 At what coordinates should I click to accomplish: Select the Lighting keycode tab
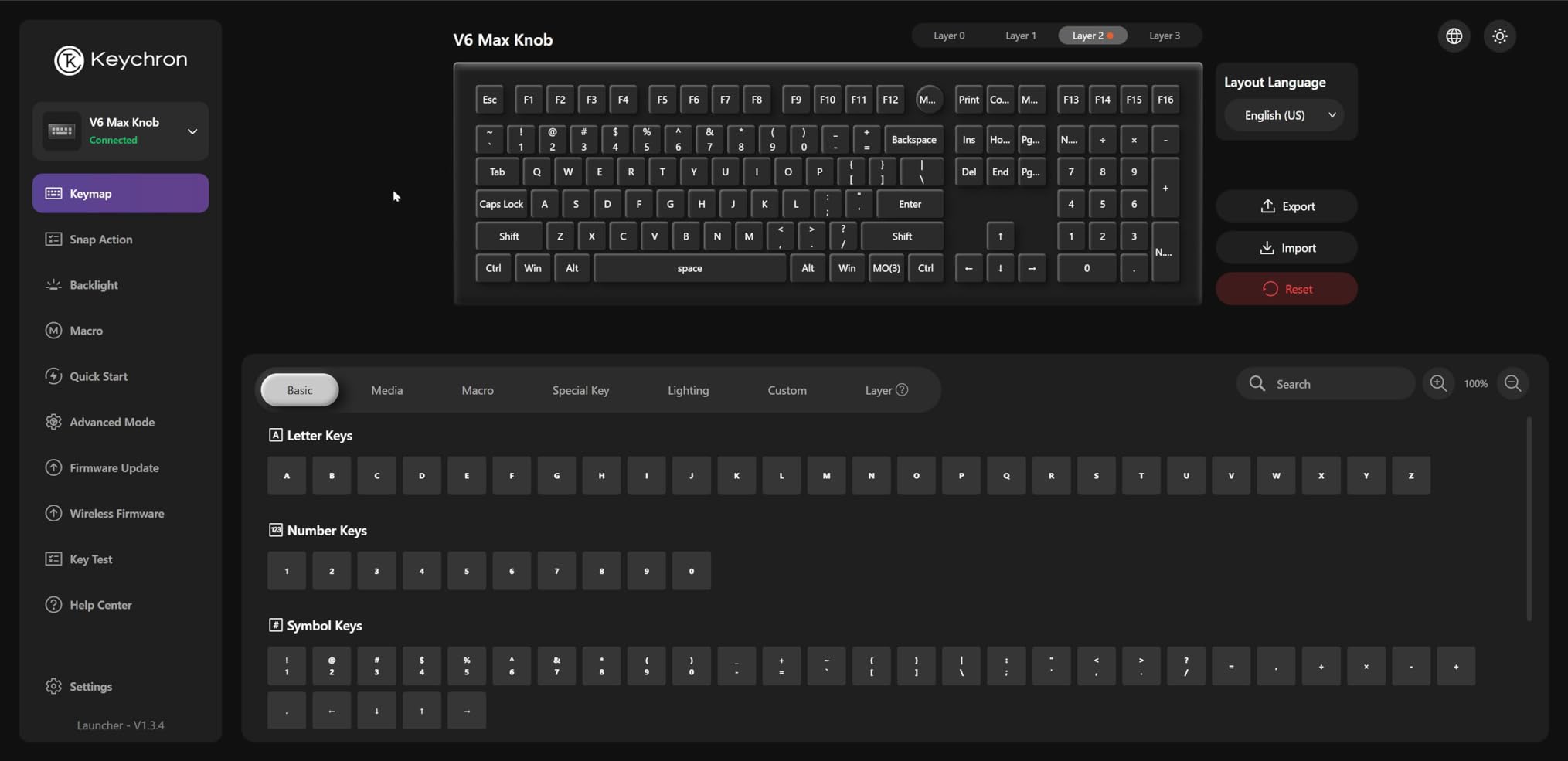688,390
